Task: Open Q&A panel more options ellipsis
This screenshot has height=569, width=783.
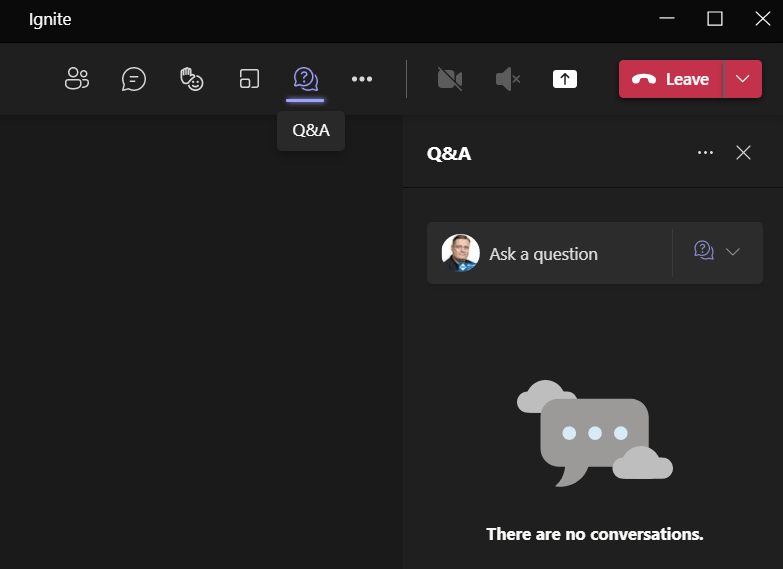Action: pyautogui.click(x=705, y=153)
